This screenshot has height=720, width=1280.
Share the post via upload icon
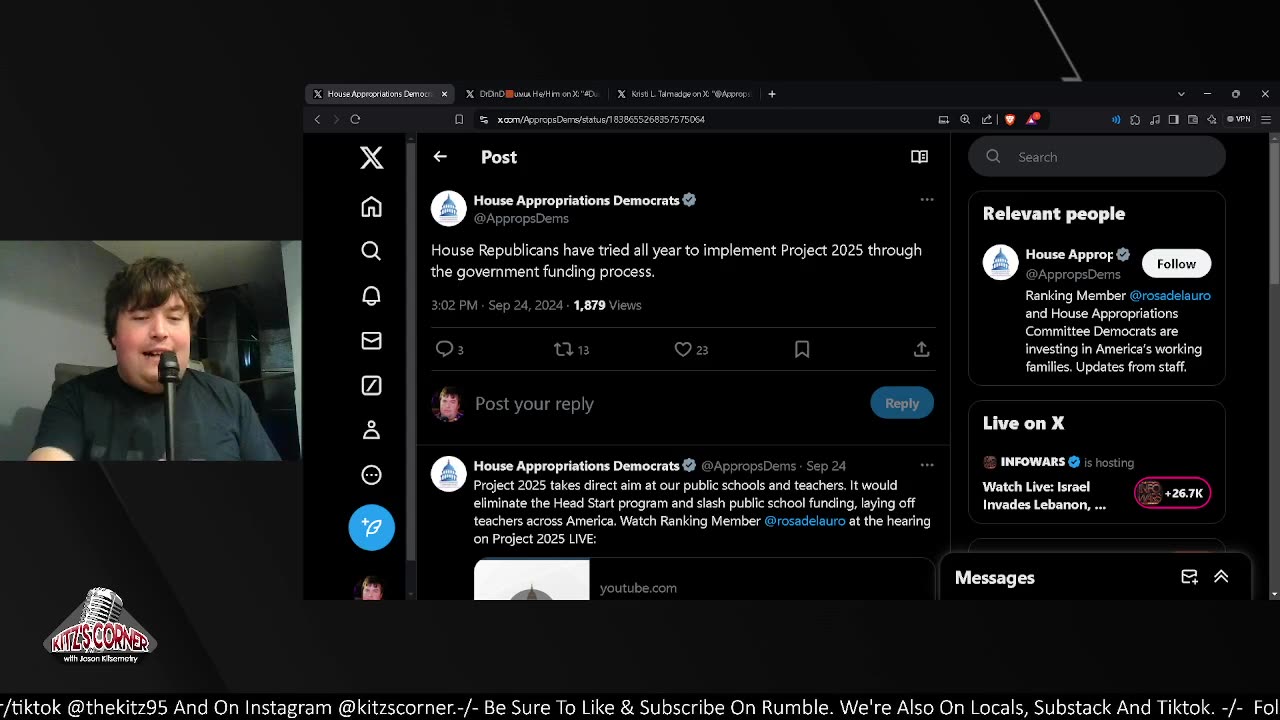(921, 349)
